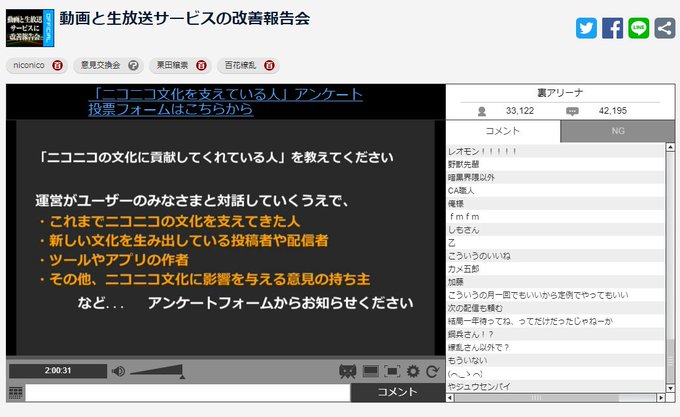
Task: Select comment 俺様
Action: 555,203
